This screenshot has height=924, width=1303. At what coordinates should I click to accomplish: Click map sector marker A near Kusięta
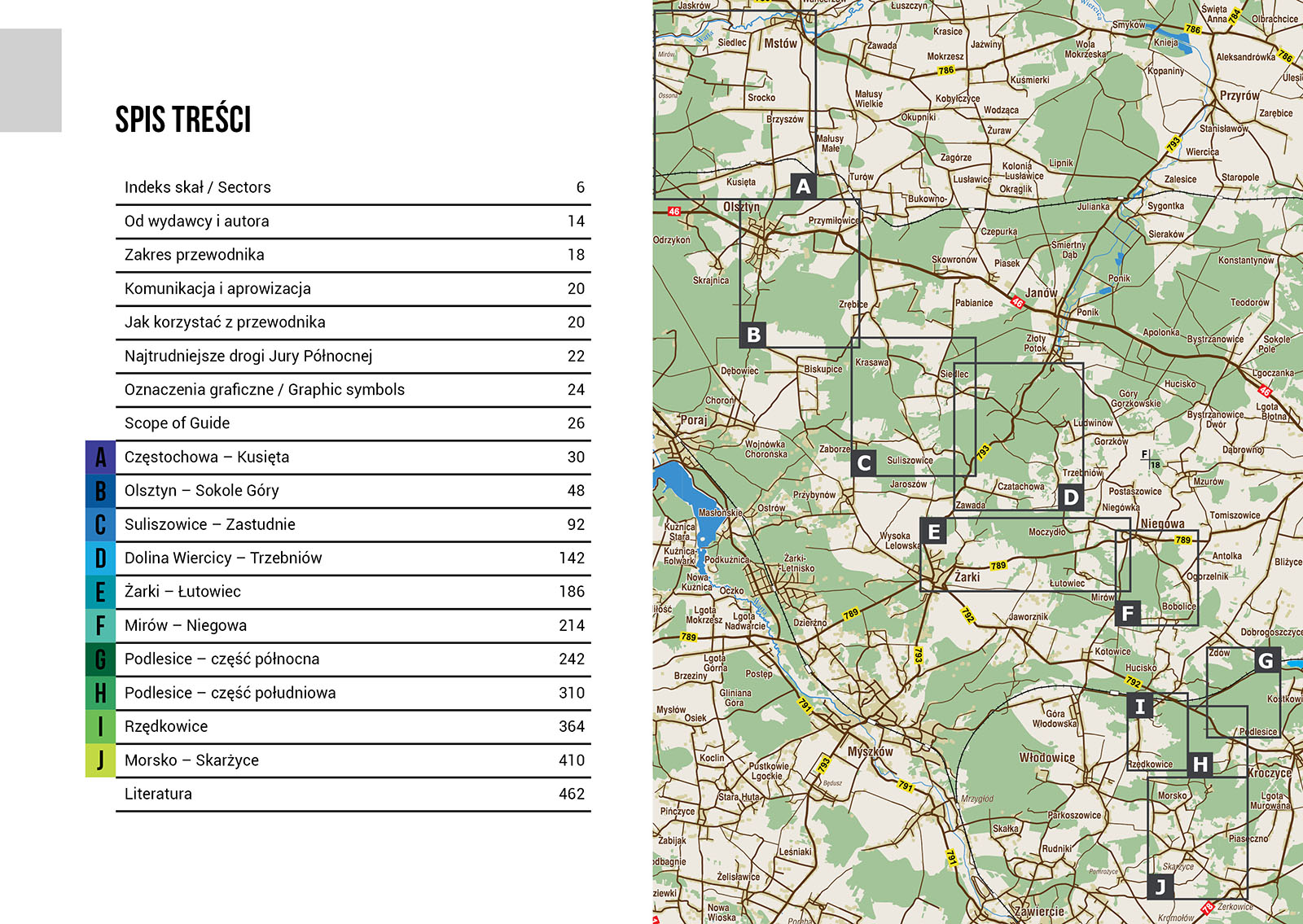[x=804, y=186]
